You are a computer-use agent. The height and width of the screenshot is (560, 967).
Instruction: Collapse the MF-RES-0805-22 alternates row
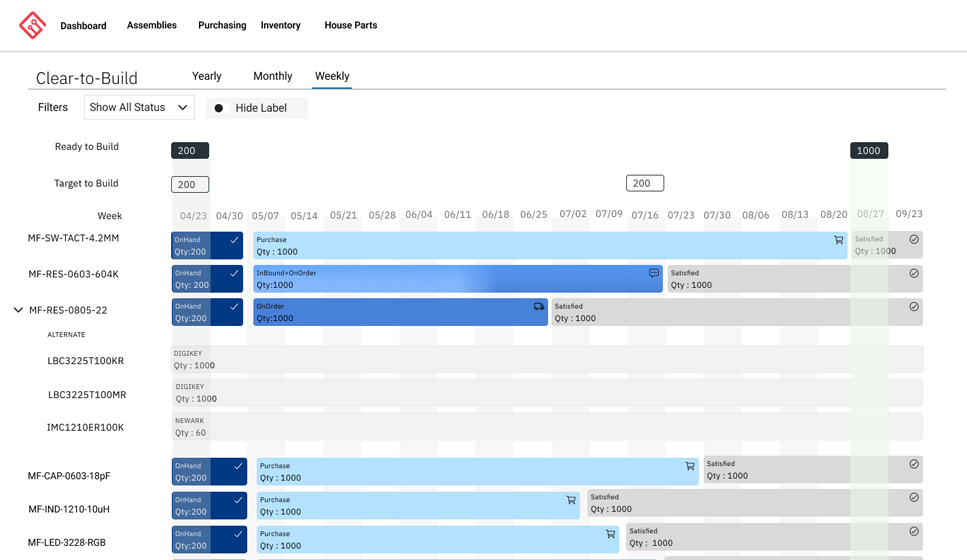(18, 310)
